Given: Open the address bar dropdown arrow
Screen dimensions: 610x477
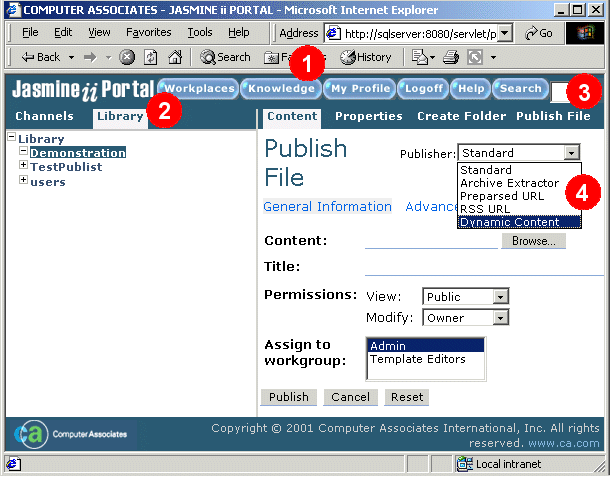Looking at the screenshot, I should click(x=505, y=33).
